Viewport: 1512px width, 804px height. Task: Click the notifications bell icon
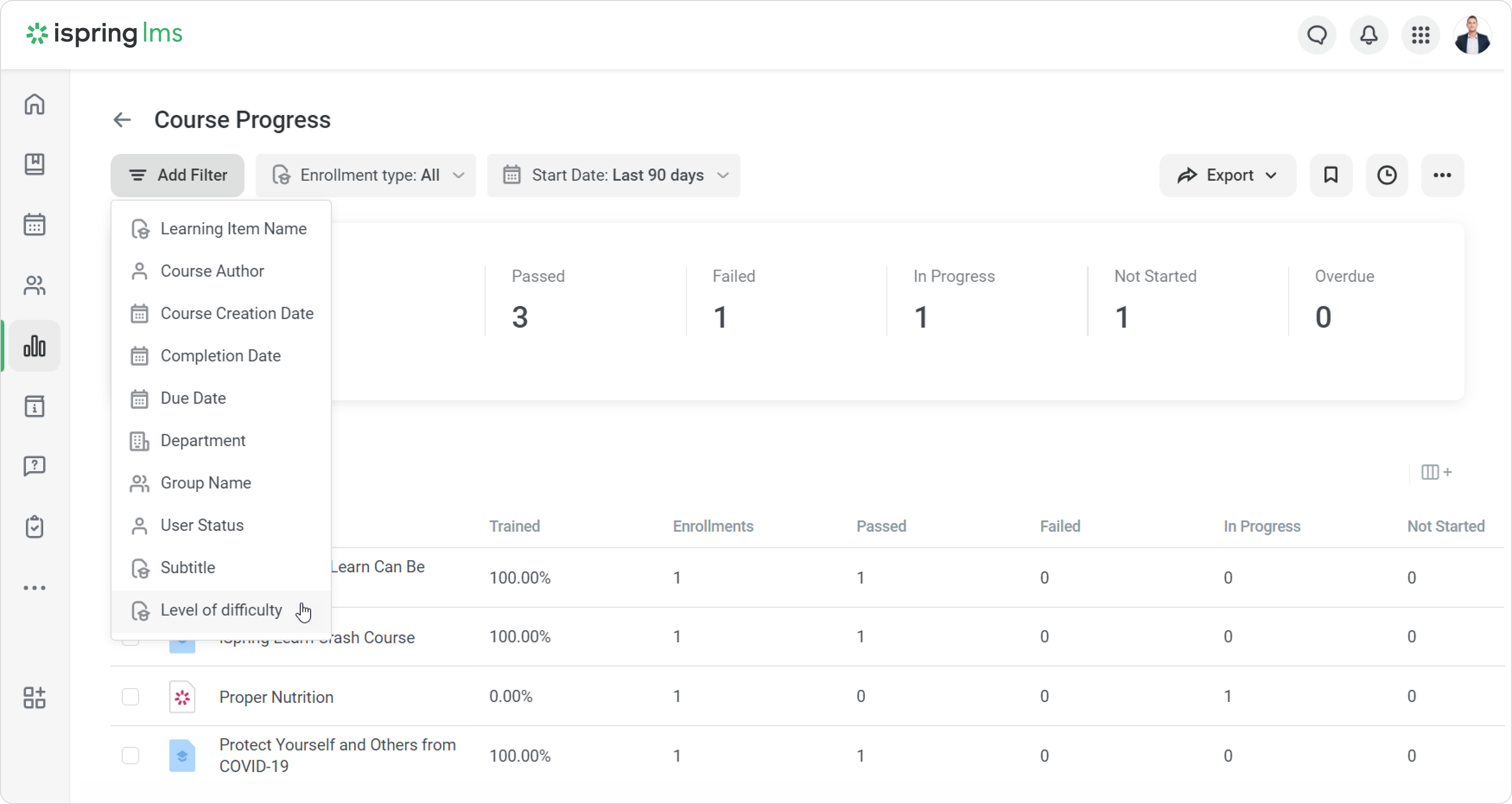pos(1368,35)
